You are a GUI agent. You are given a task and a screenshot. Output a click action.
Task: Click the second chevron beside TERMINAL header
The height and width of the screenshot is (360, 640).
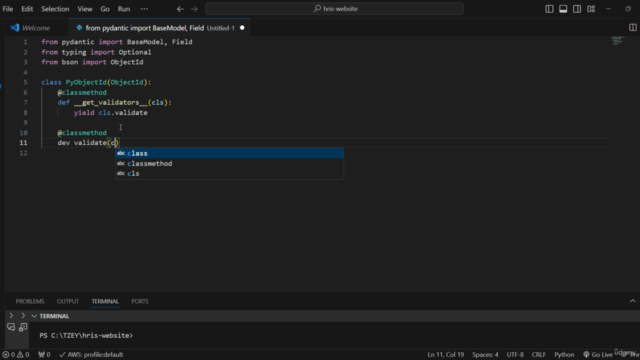click(x=23, y=316)
